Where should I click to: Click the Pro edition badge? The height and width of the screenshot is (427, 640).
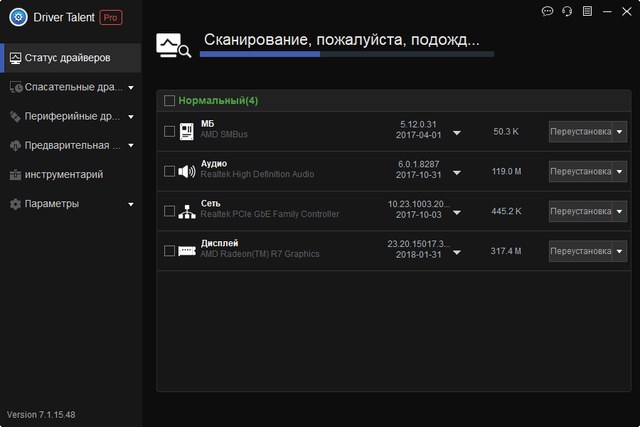[x=111, y=17]
